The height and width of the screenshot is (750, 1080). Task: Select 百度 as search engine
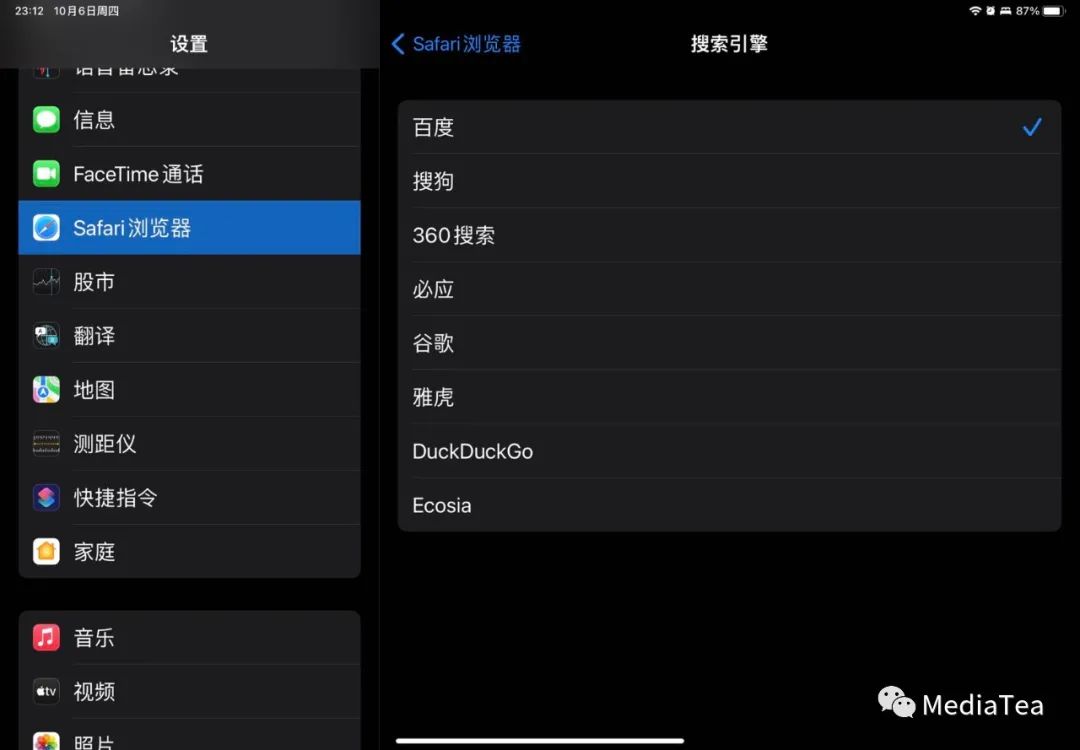[x=729, y=127]
